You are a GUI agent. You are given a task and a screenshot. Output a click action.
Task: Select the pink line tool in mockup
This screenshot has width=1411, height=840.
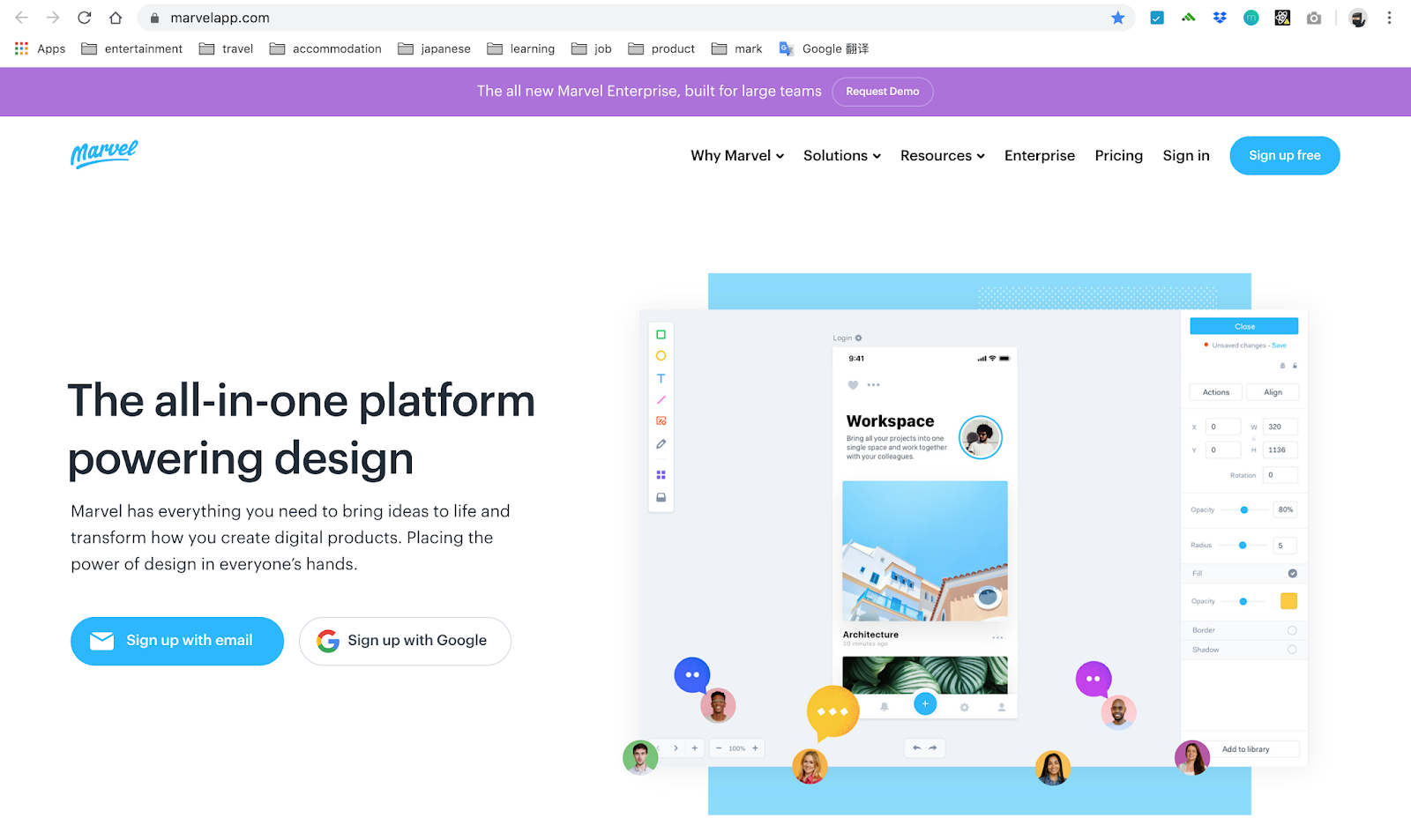coord(661,400)
